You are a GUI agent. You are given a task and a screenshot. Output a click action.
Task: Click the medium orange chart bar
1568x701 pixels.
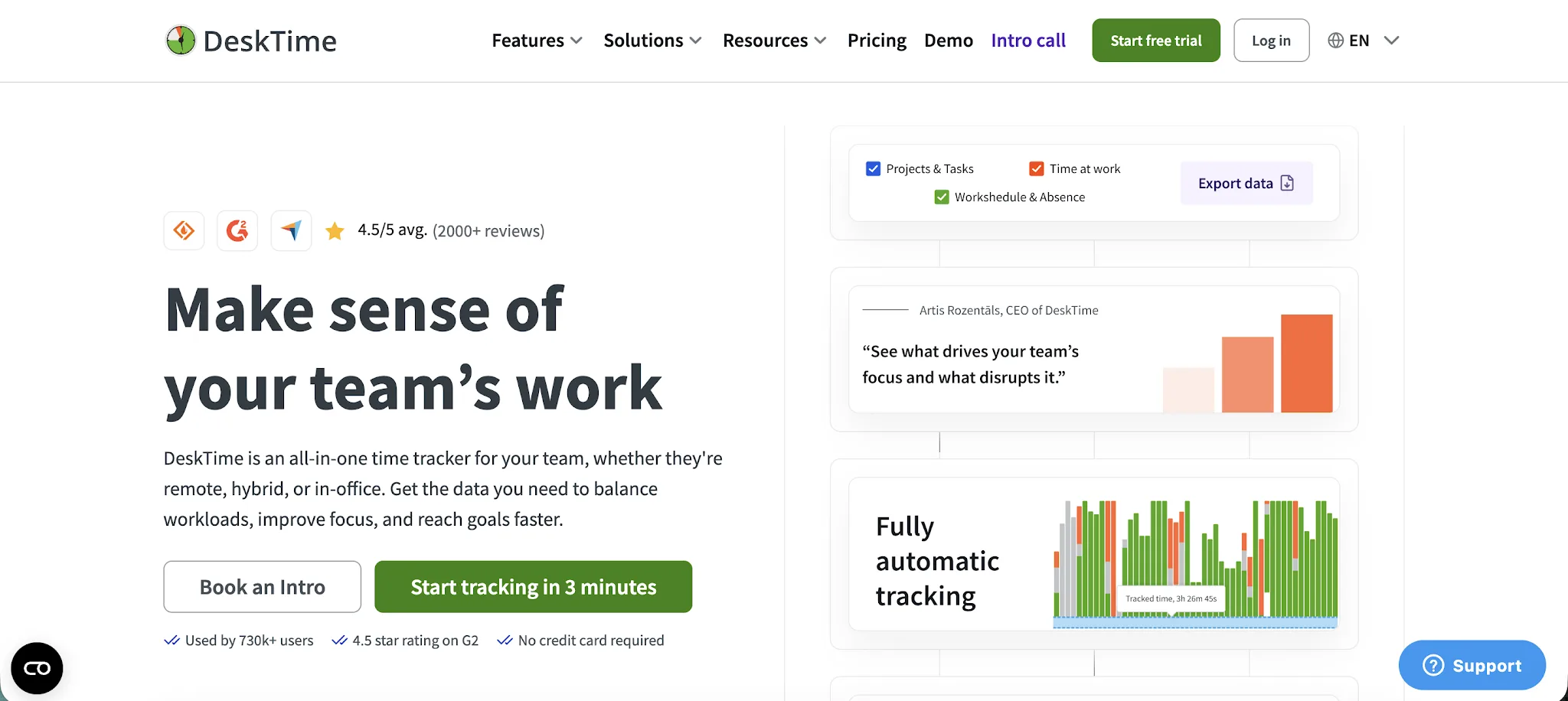1248,375
